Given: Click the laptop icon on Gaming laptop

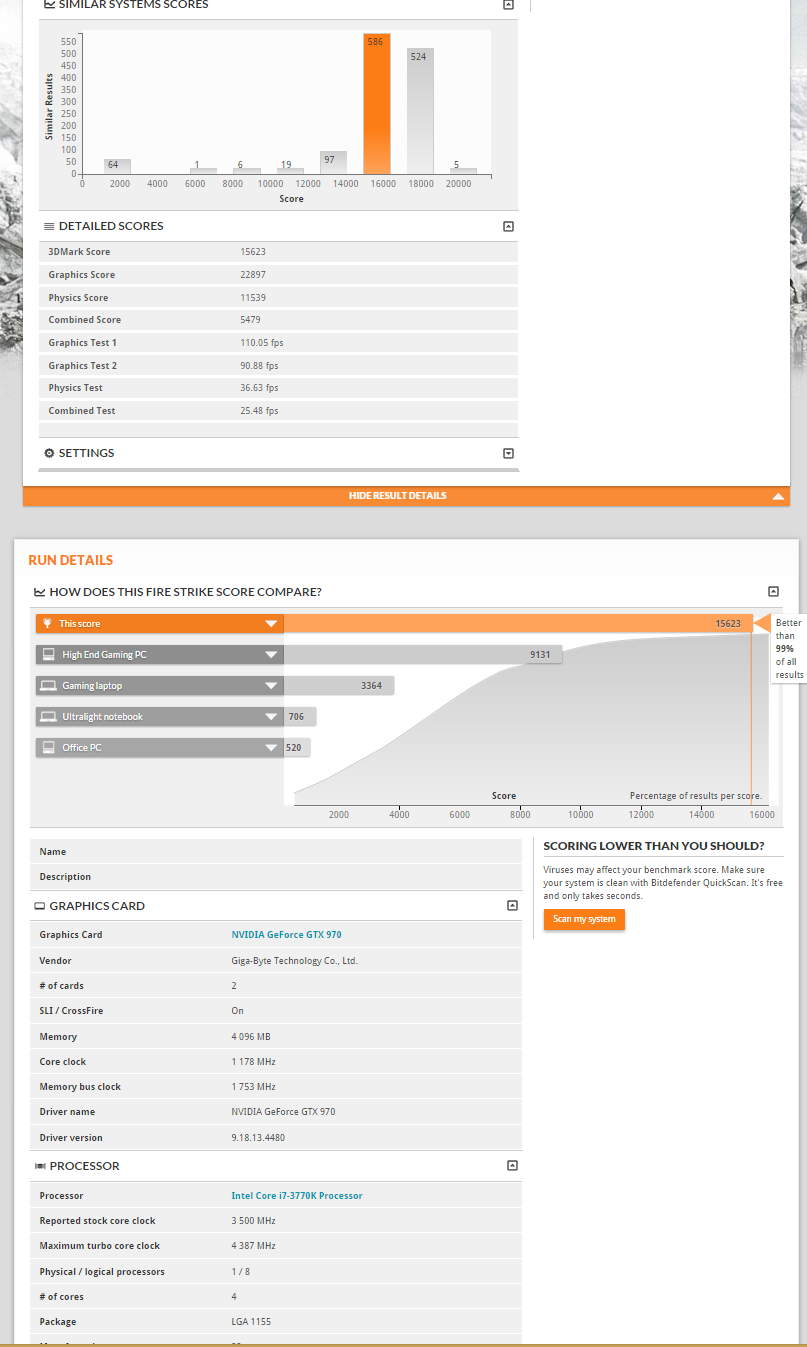Looking at the screenshot, I should click(x=47, y=686).
